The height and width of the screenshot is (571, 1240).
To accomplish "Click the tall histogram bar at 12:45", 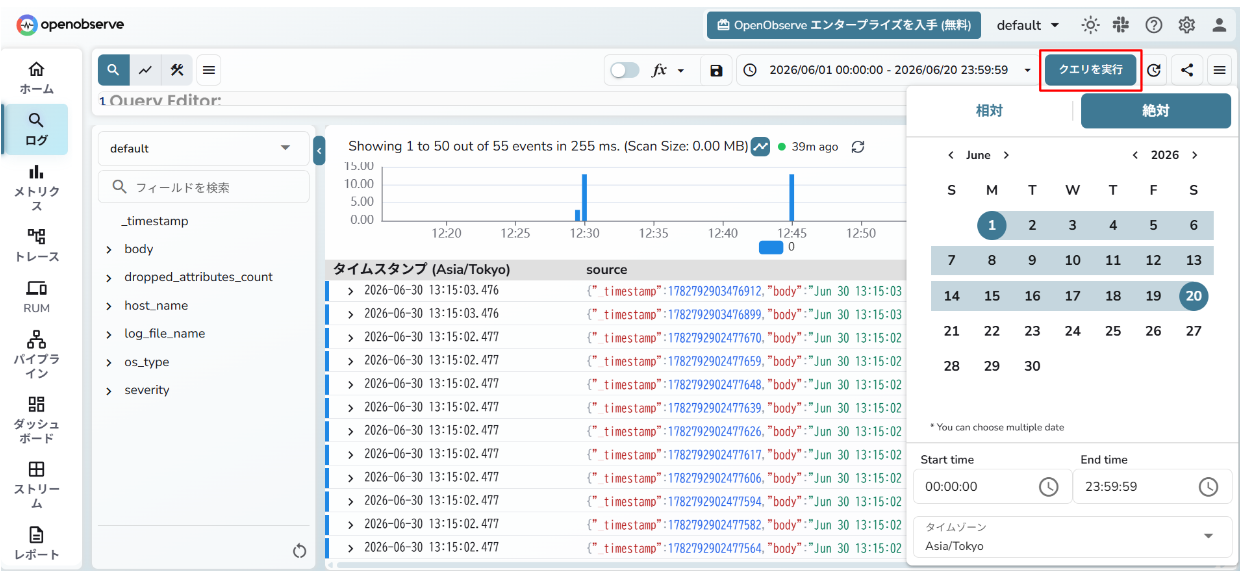I will coord(790,197).
